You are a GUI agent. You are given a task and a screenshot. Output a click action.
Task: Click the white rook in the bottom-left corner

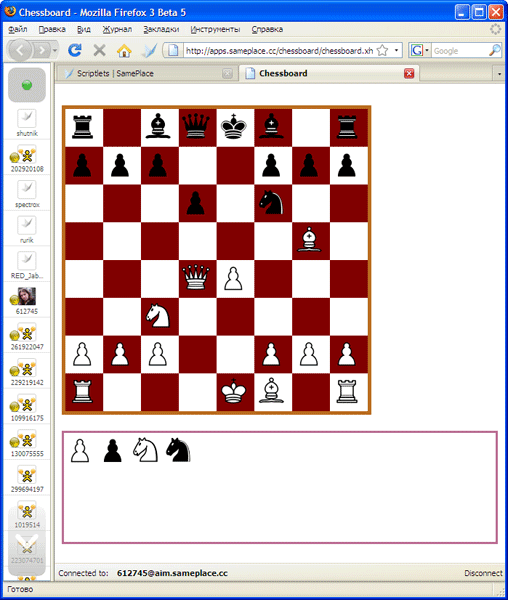pos(82,391)
